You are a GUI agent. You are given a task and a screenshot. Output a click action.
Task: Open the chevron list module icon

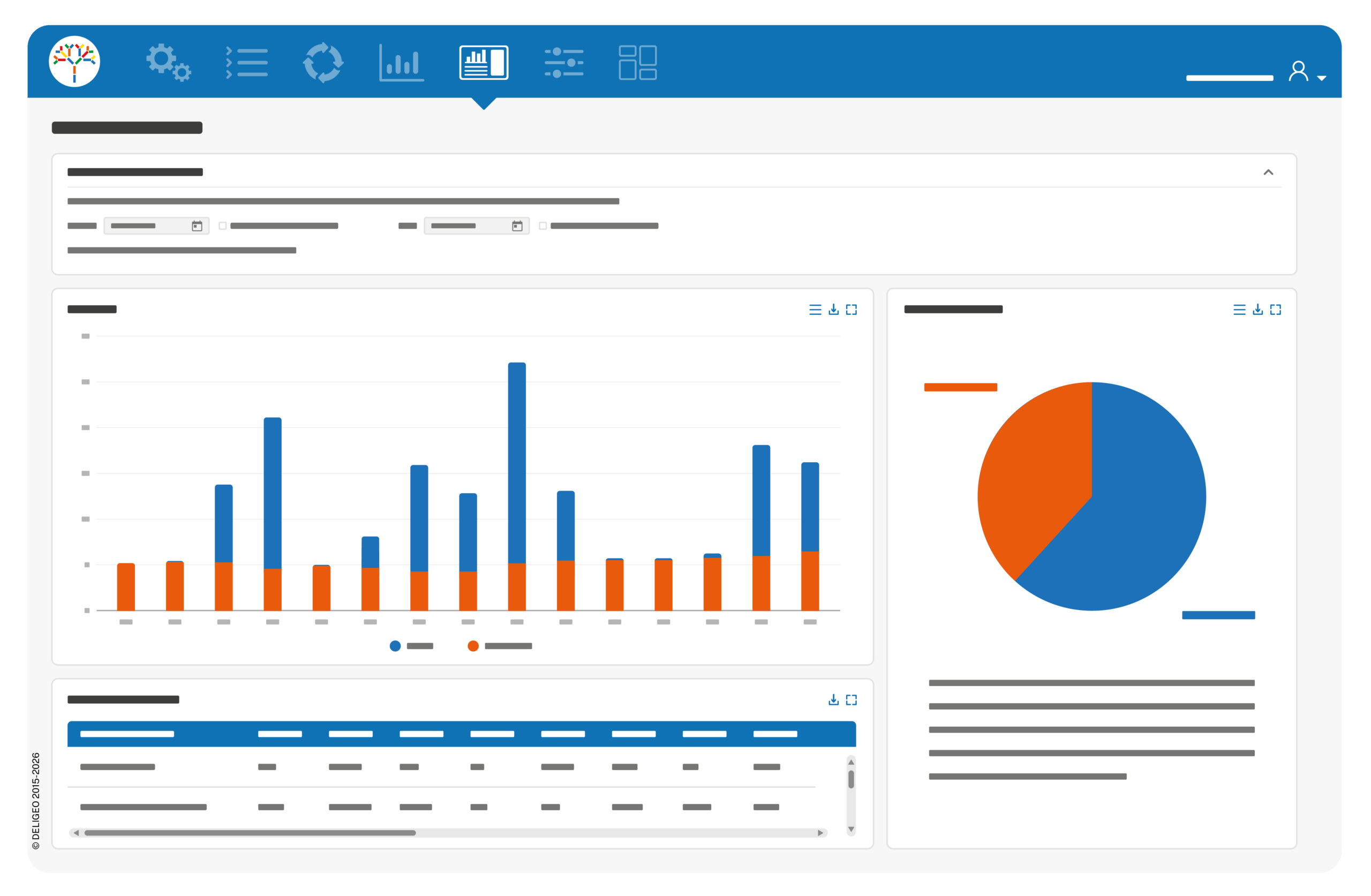246,62
